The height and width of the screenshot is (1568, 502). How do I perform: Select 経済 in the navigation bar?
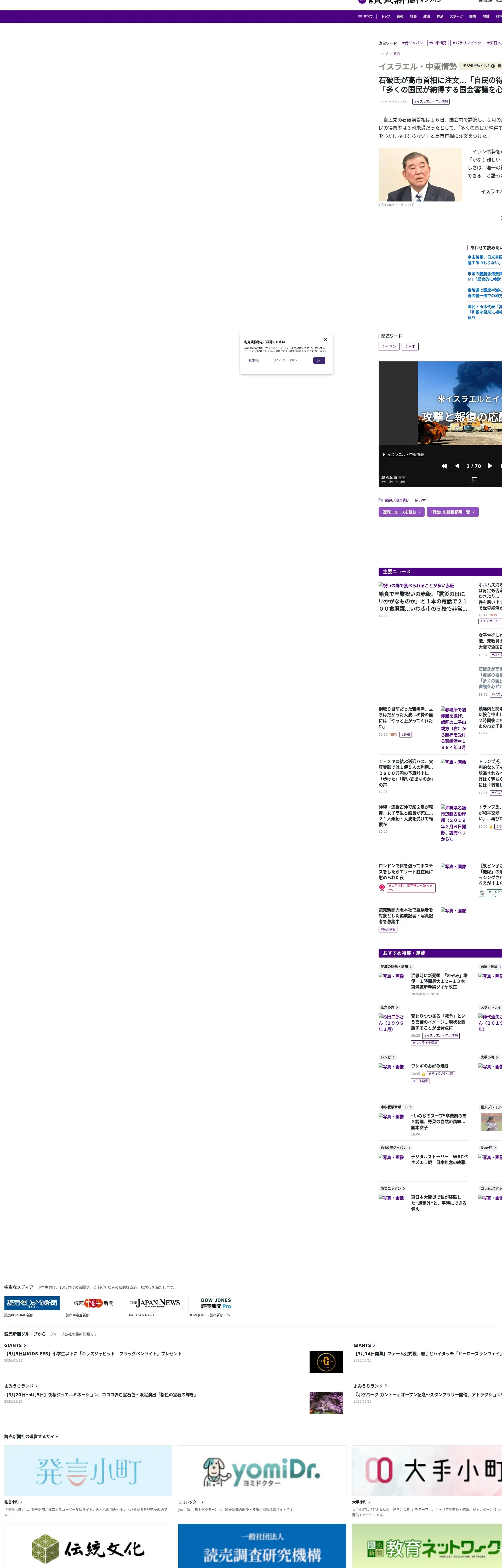(440, 16)
